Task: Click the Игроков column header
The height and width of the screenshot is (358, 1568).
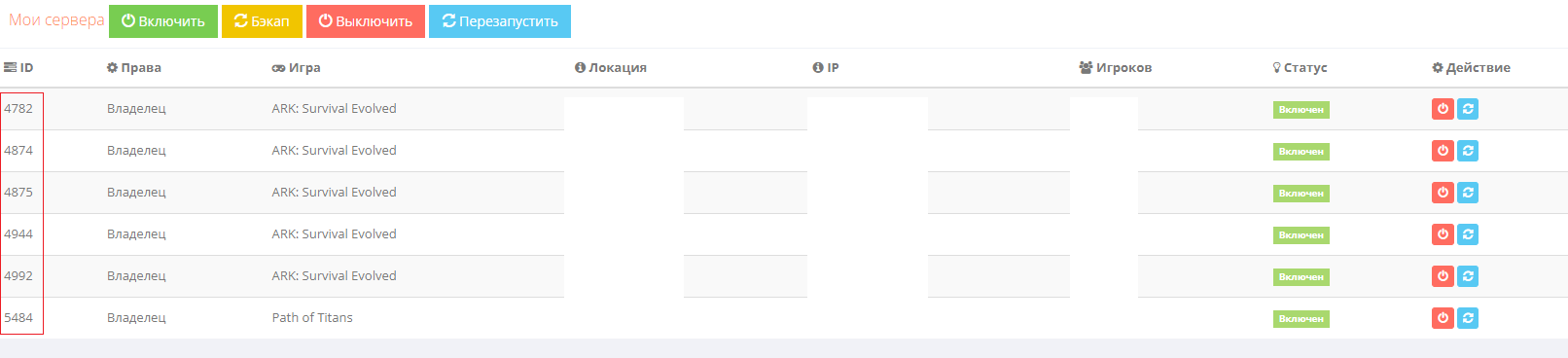Action: 1116,68
